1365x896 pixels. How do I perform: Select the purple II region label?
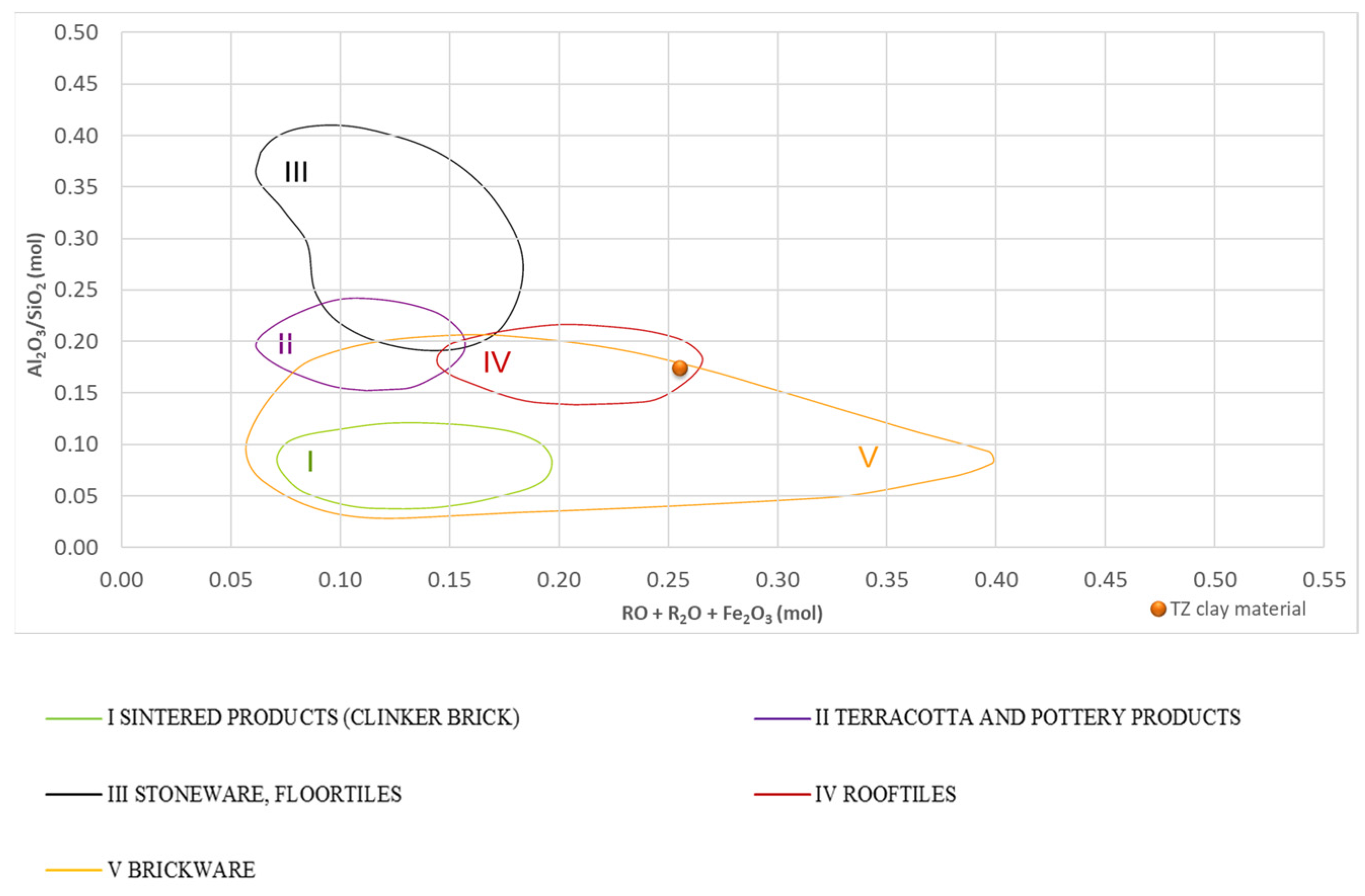click(285, 344)
